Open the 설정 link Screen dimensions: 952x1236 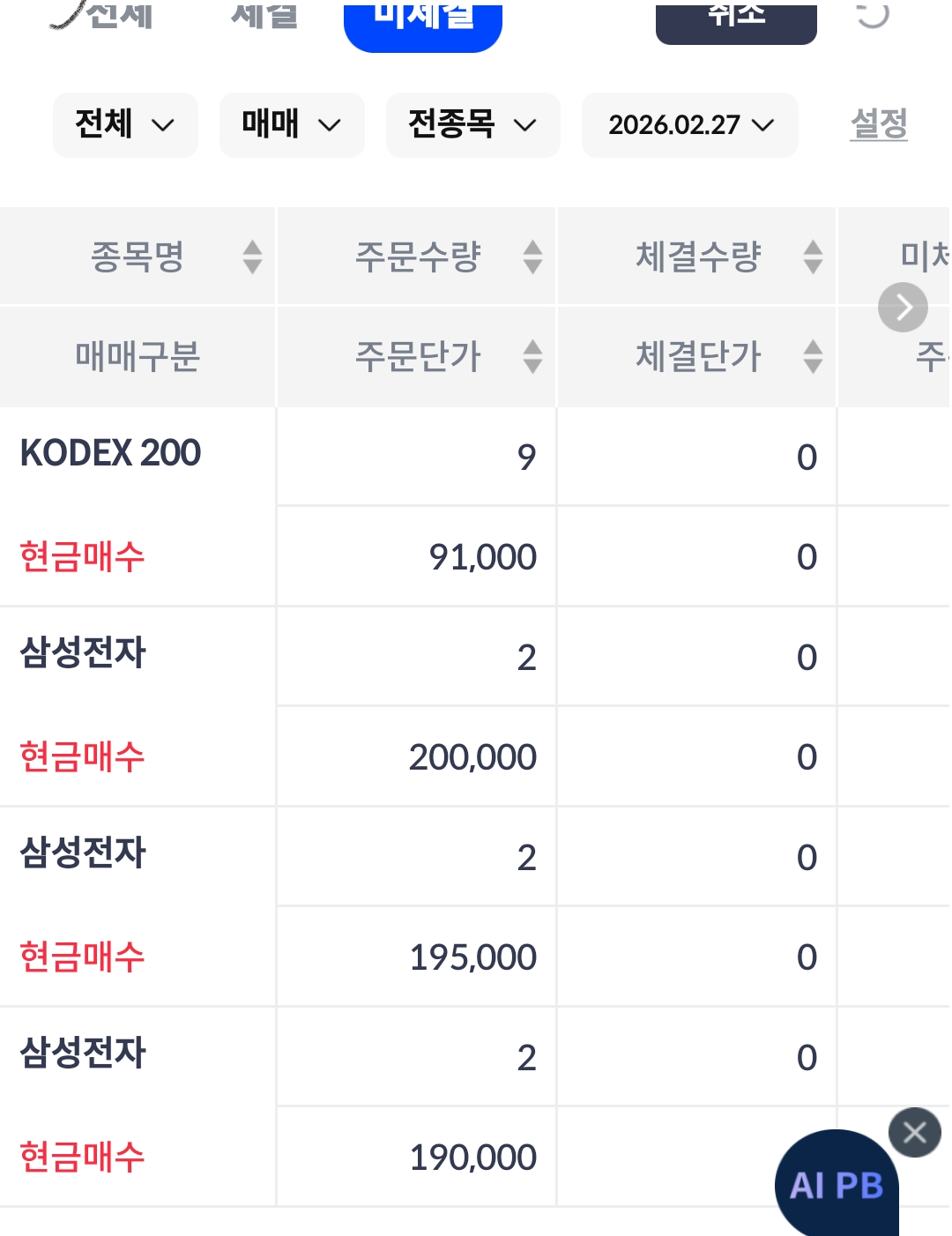point(879,124)
